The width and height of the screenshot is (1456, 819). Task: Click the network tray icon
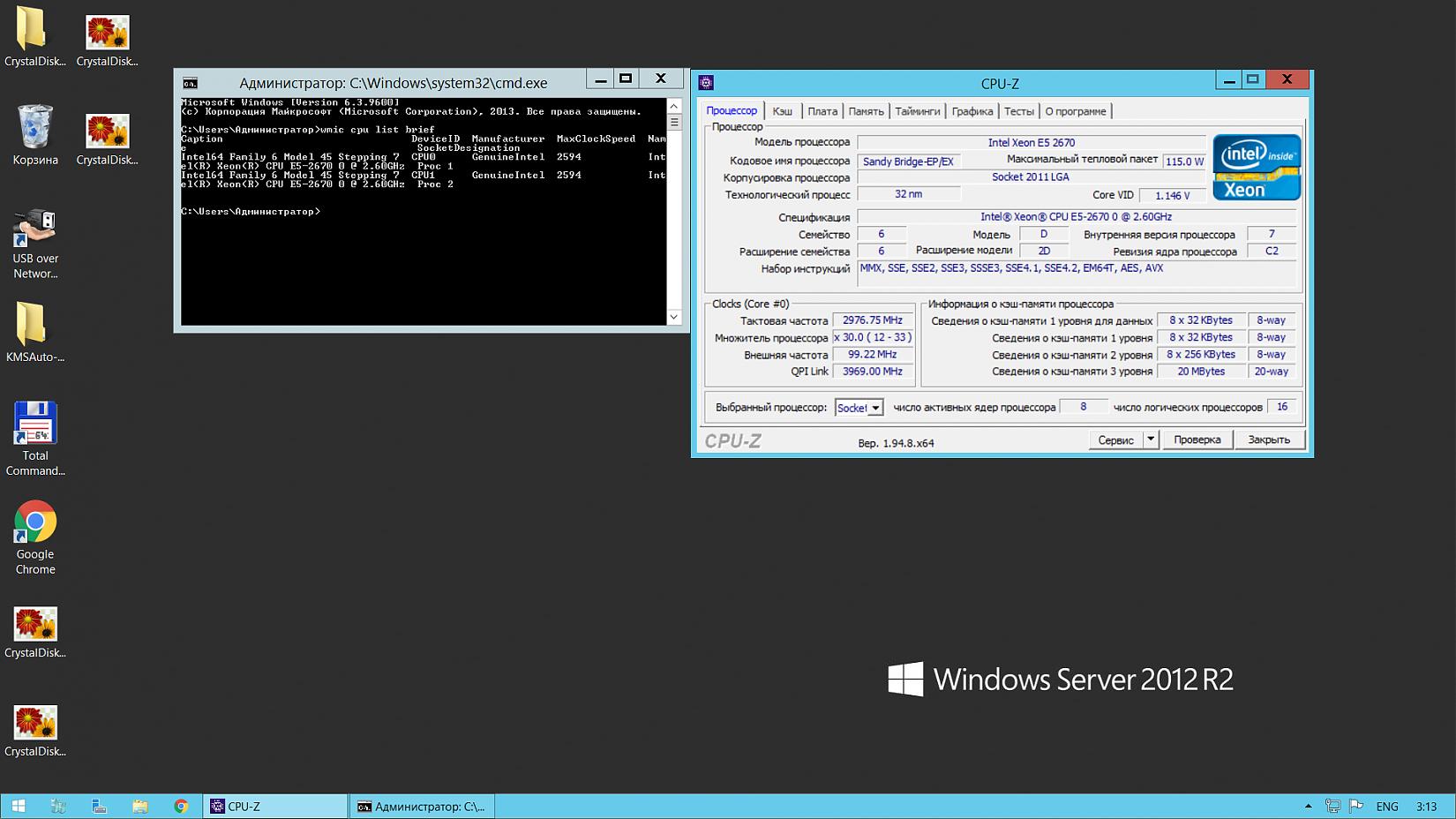pyautogui.click(x=1332, y=806)
